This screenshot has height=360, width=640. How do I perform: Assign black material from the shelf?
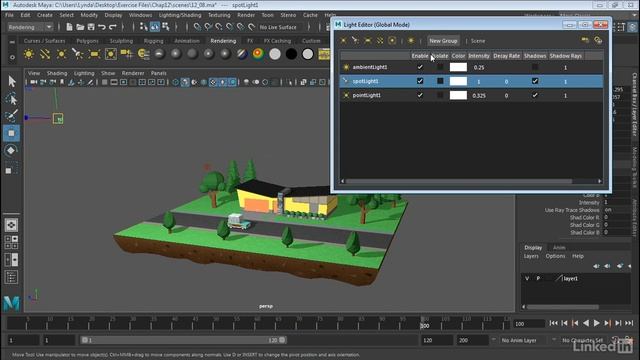(291, 54)
